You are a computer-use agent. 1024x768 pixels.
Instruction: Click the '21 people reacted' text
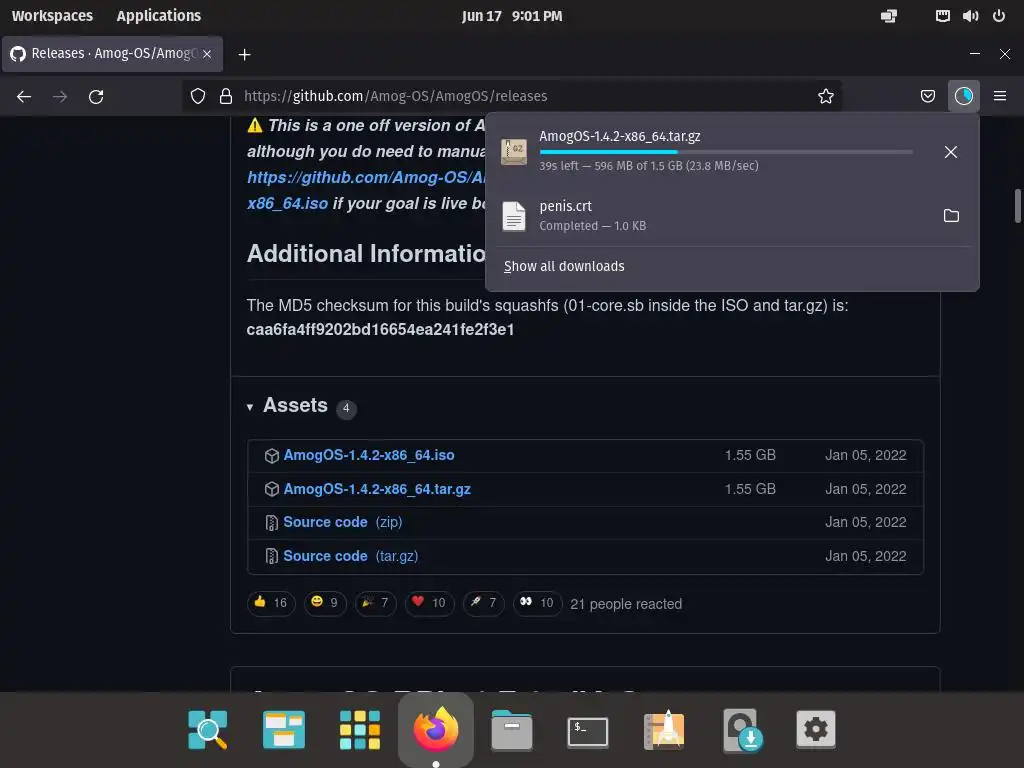click(x=626, y=604)
